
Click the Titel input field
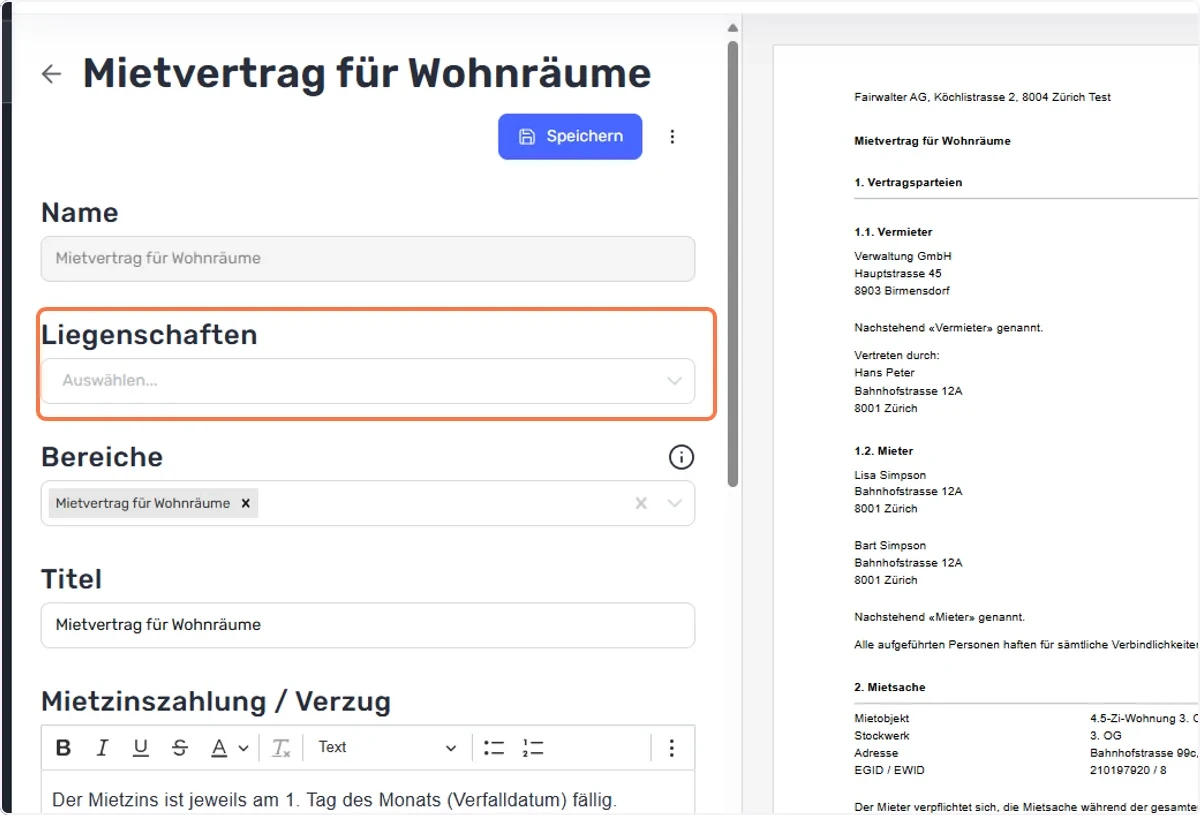[x=367, y=625]
